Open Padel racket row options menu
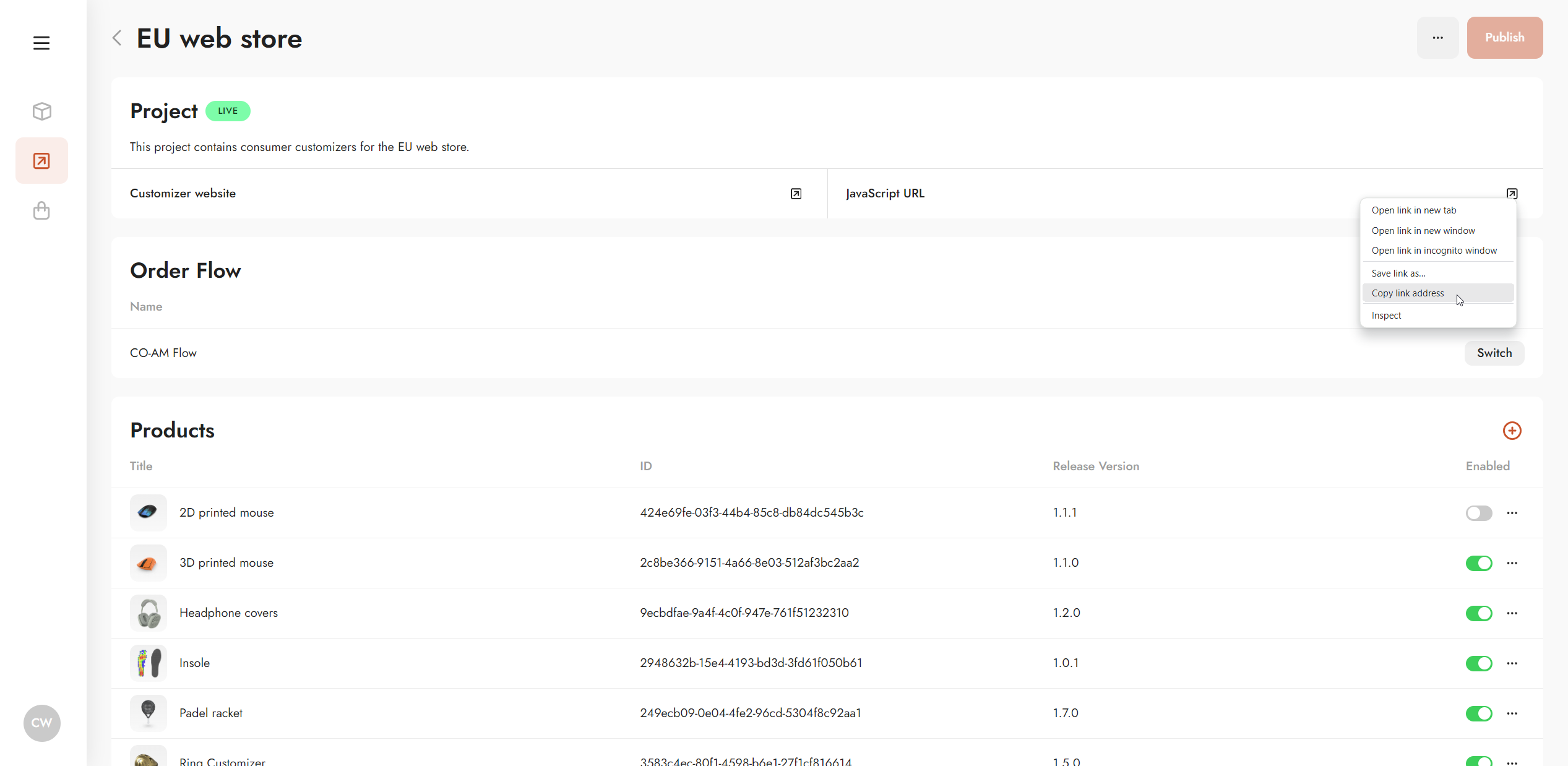 coord(1512,713)
